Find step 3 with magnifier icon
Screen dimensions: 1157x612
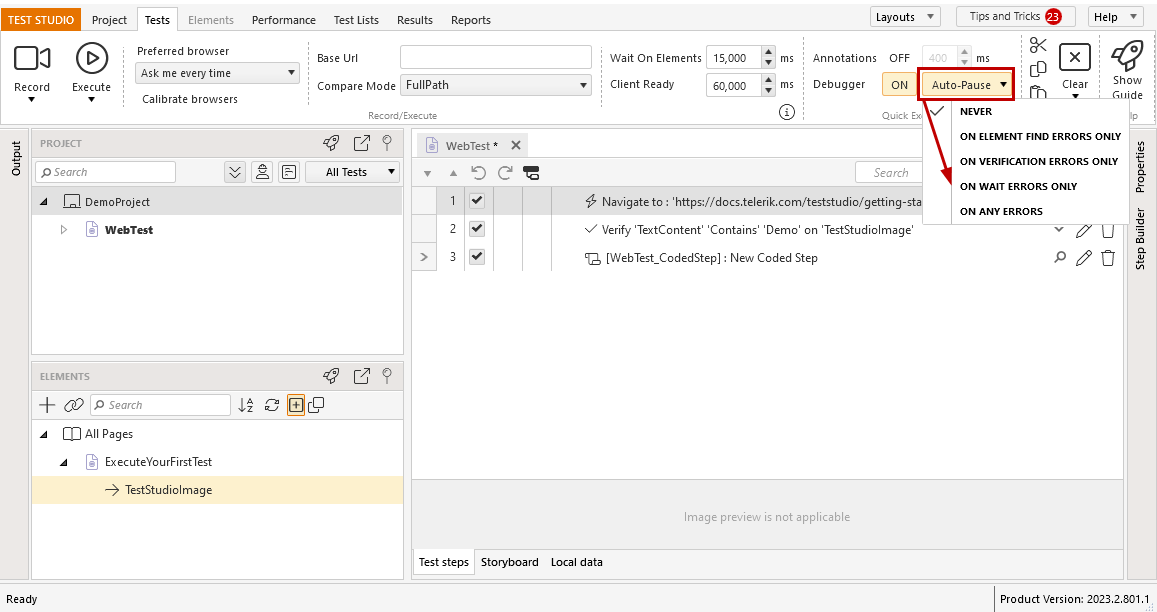(x=1060, y=258)
